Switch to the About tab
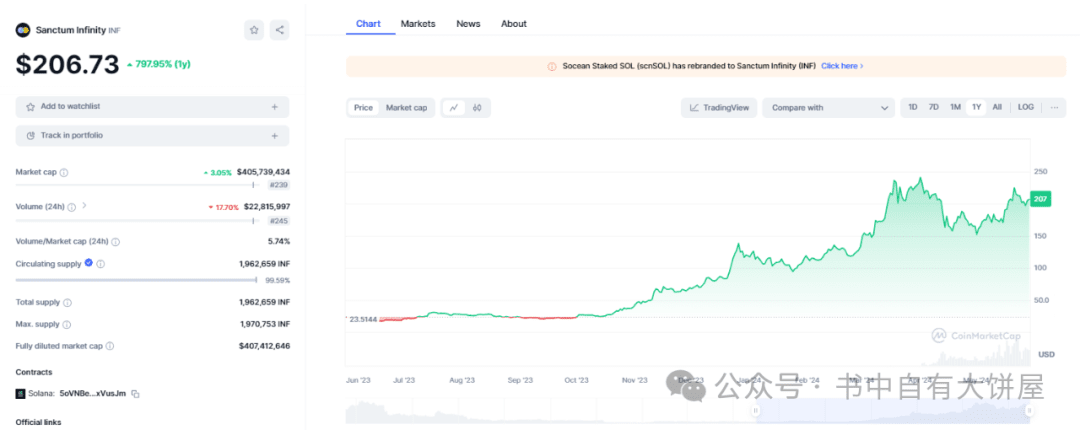Screen dimensions: 1080x430 click(514, 23)
